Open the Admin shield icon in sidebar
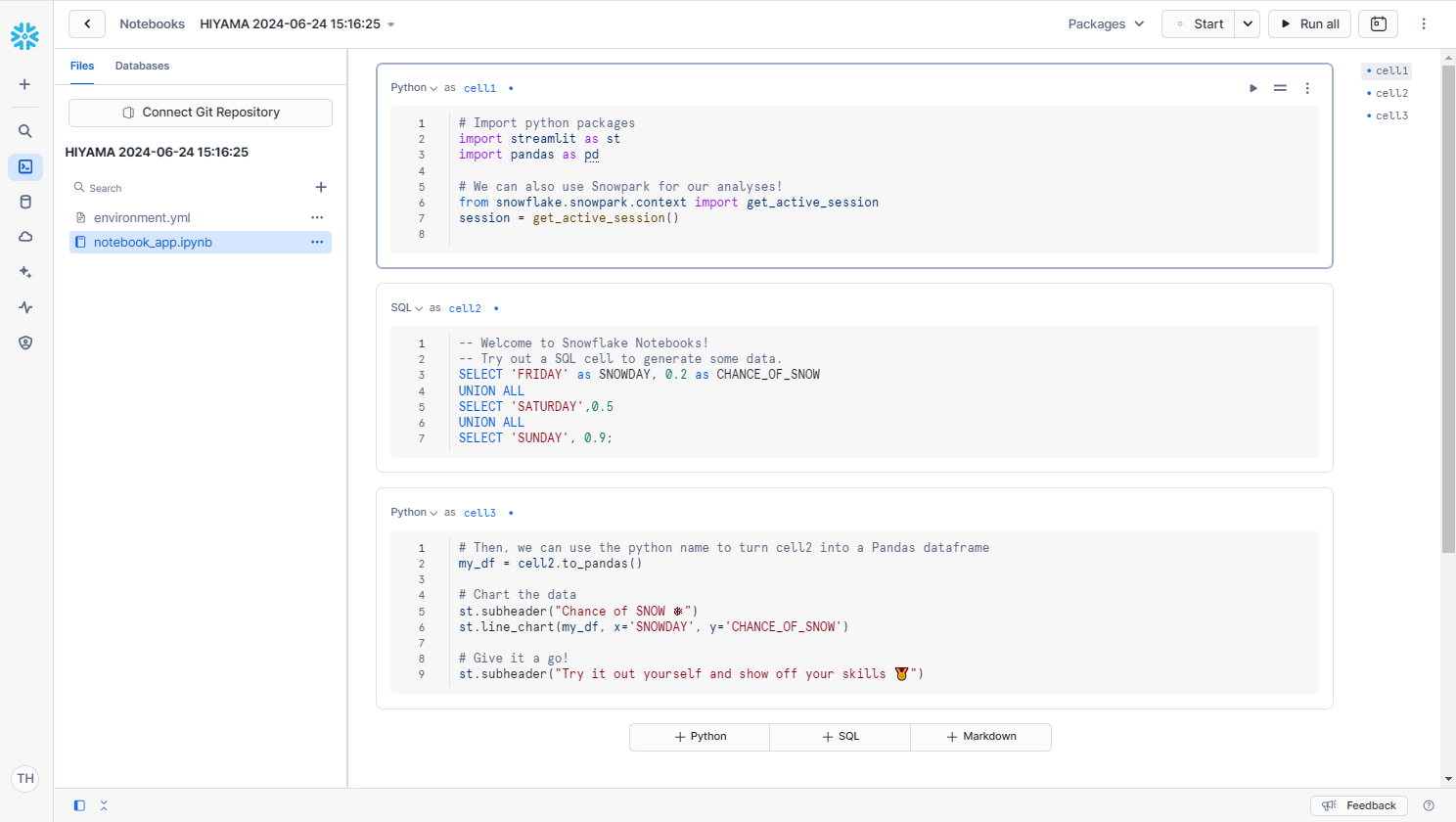Image resolution: width=1456 pixels, height=822 pixels. click(25, 342)
